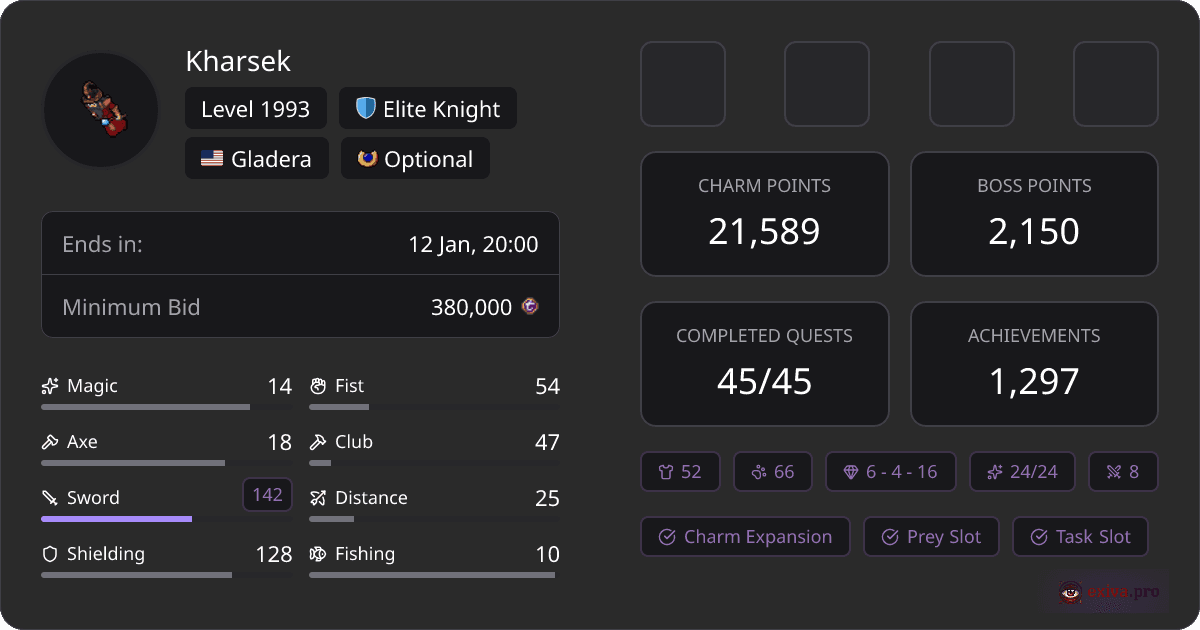Image resolution: width=1200 pixels, height=630 pixels.
Task: Select the Gladera server badge
Action: (x=256, y=157)
